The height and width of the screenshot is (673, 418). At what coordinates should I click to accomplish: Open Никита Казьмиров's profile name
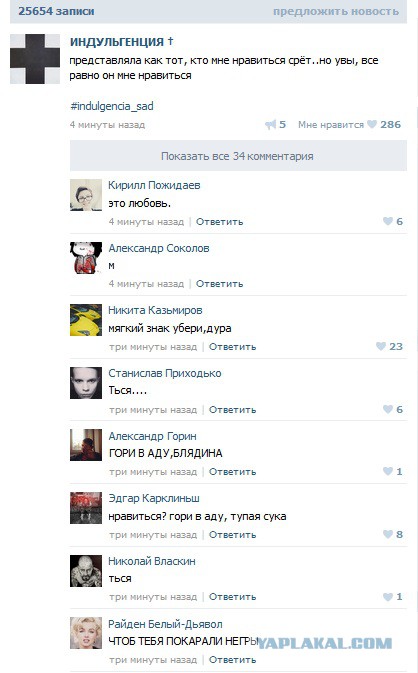(155, 310)
